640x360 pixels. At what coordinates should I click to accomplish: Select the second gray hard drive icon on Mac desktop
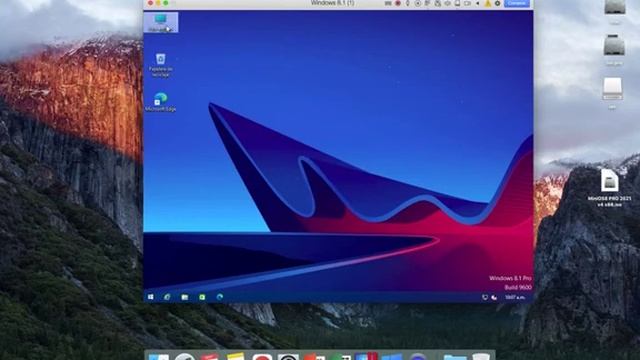click(614, 46)
